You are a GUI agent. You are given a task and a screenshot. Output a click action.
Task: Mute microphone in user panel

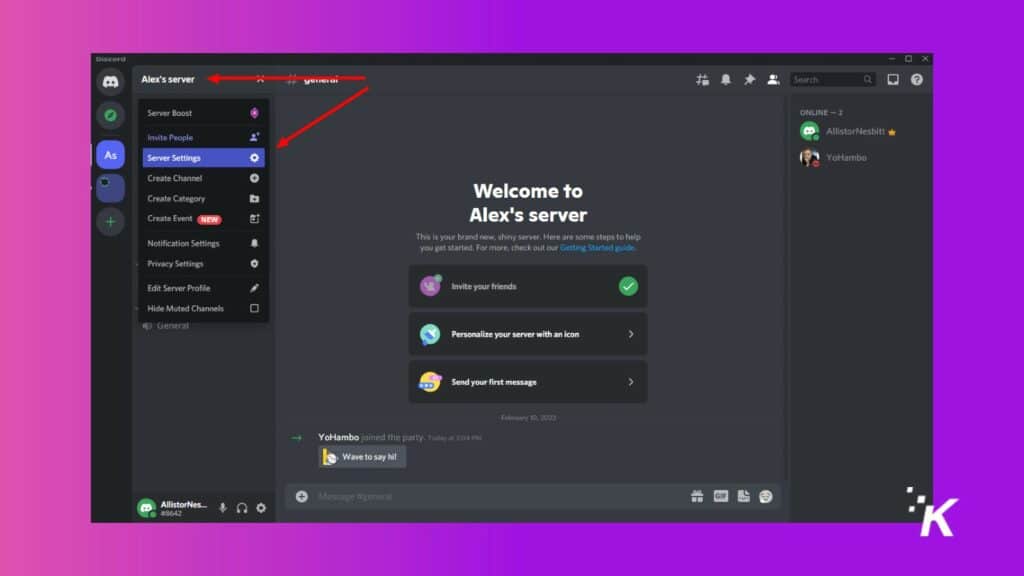pyautogui.click(x=223, y=508)
